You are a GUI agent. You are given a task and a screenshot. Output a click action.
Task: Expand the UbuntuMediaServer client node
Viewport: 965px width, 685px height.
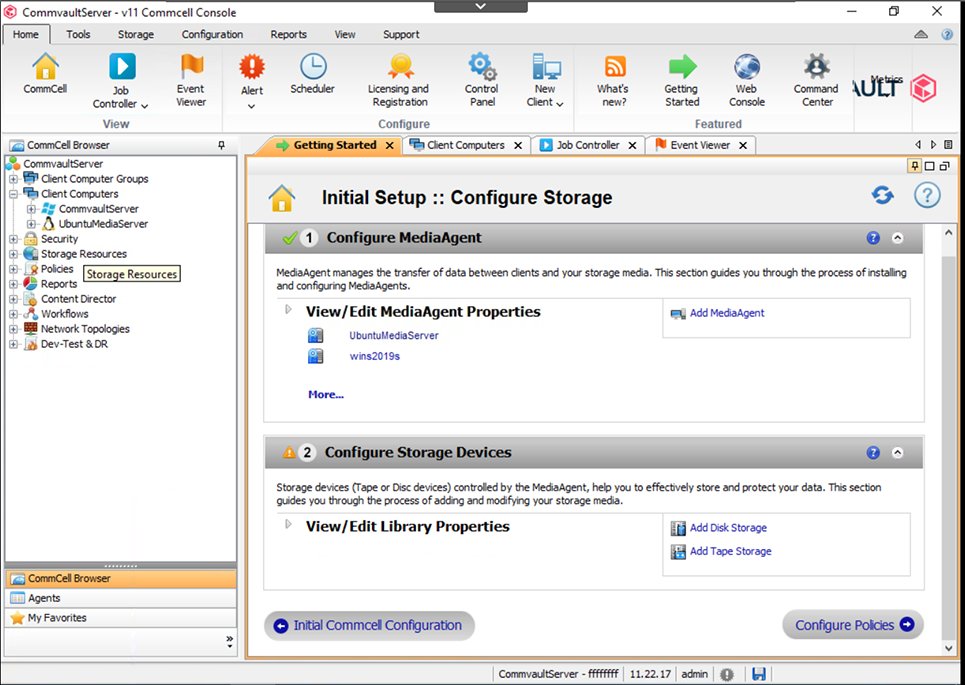tap(31, 224)
